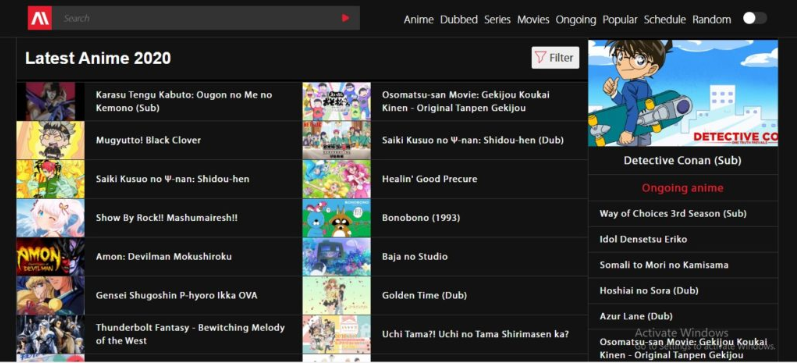Open Golden Time (Dub) thumbnail
This screenshot has height=364, width=798.
tap(336, 295)
